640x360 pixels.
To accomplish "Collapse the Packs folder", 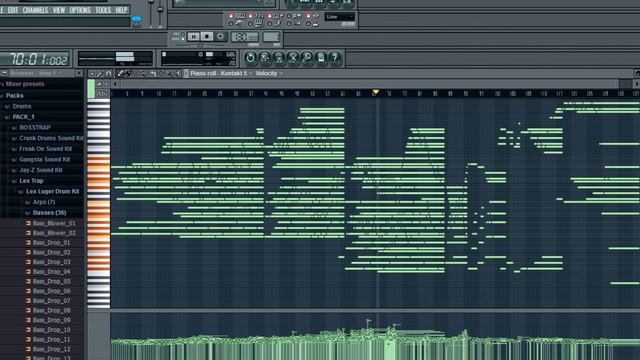I will [14, 96].
